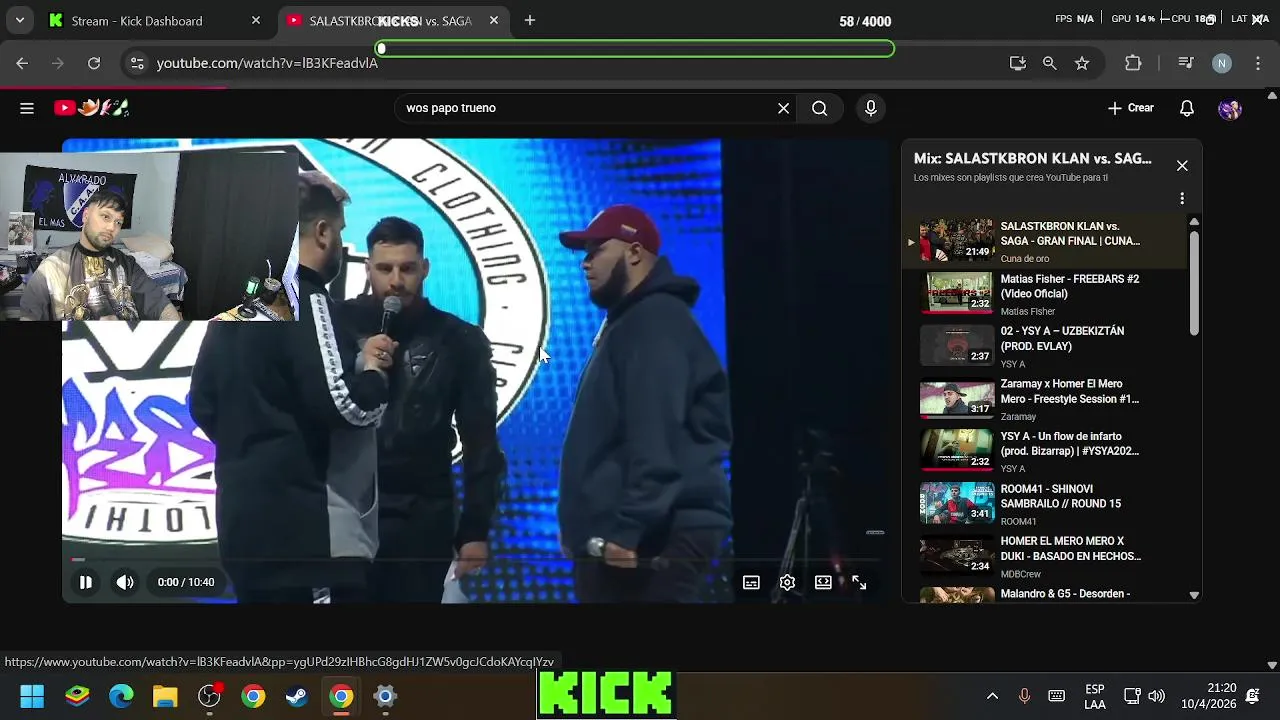Open Chrome media controls icon
Image resolution: width=1280 pixels, height=720 pixels.
click(x=1186, y=63)
